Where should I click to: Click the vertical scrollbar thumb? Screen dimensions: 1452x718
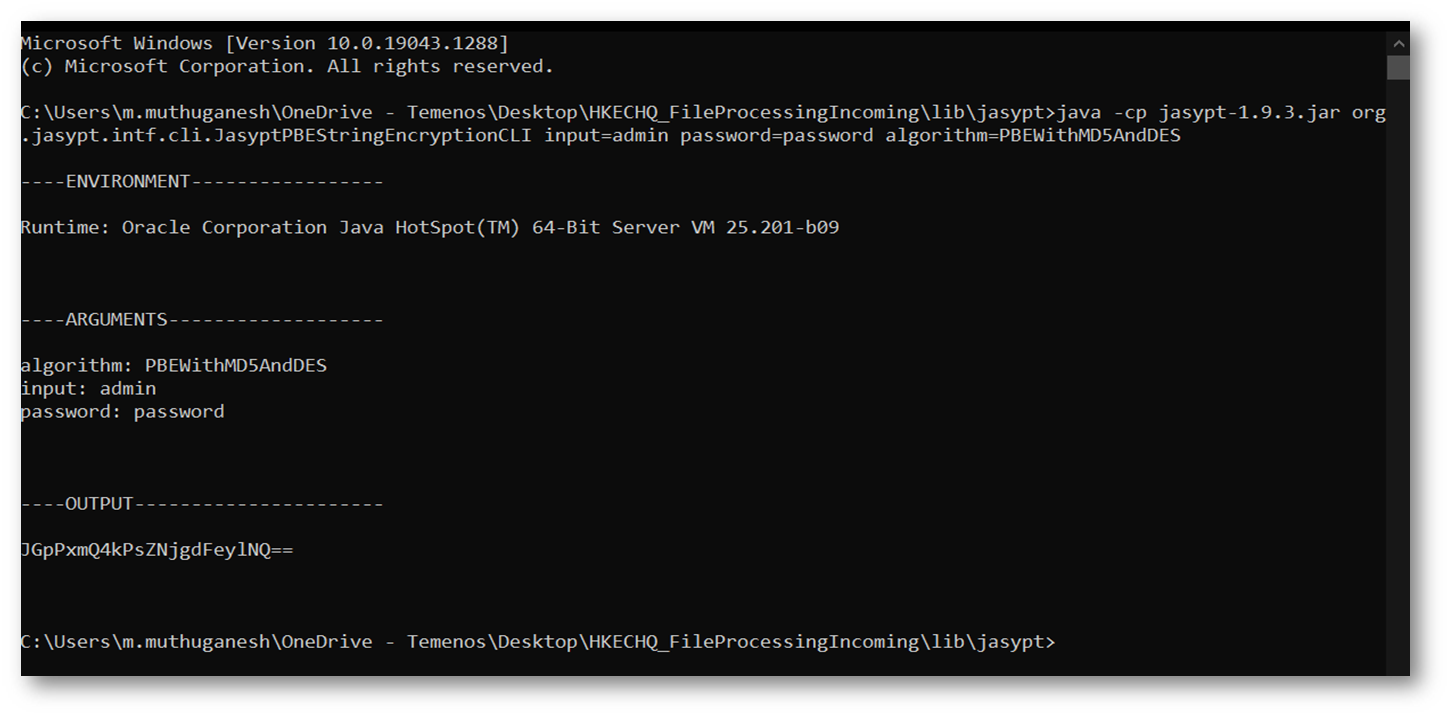coord(1397,67)
